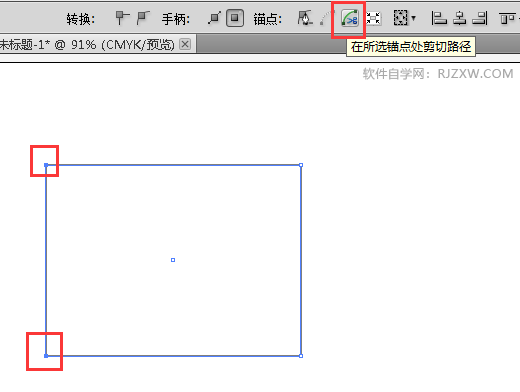
Task: Click the align to selection icon
Action: (400, 18)
